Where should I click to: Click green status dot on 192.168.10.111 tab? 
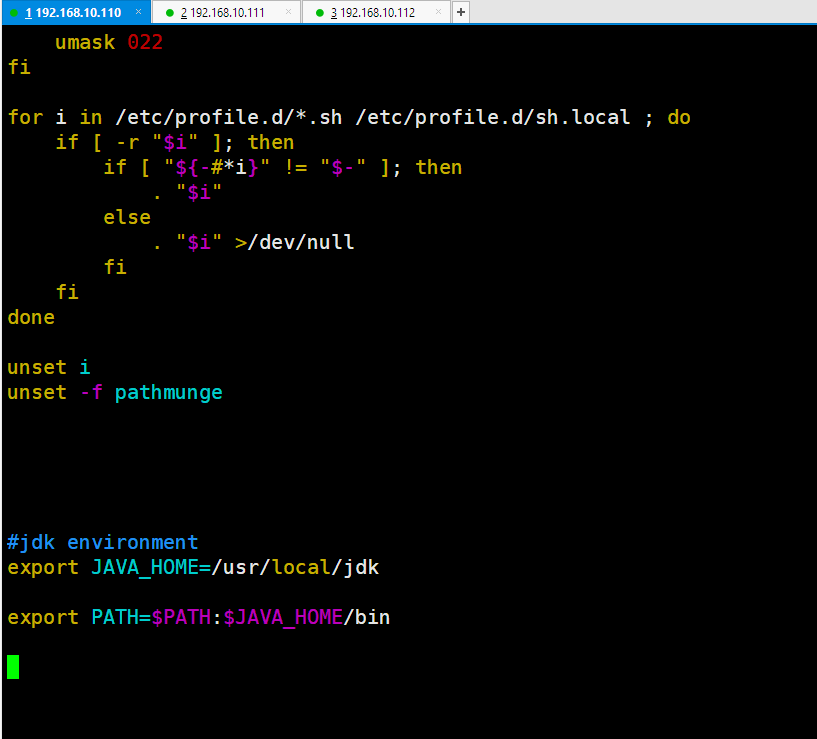point(169,13)
